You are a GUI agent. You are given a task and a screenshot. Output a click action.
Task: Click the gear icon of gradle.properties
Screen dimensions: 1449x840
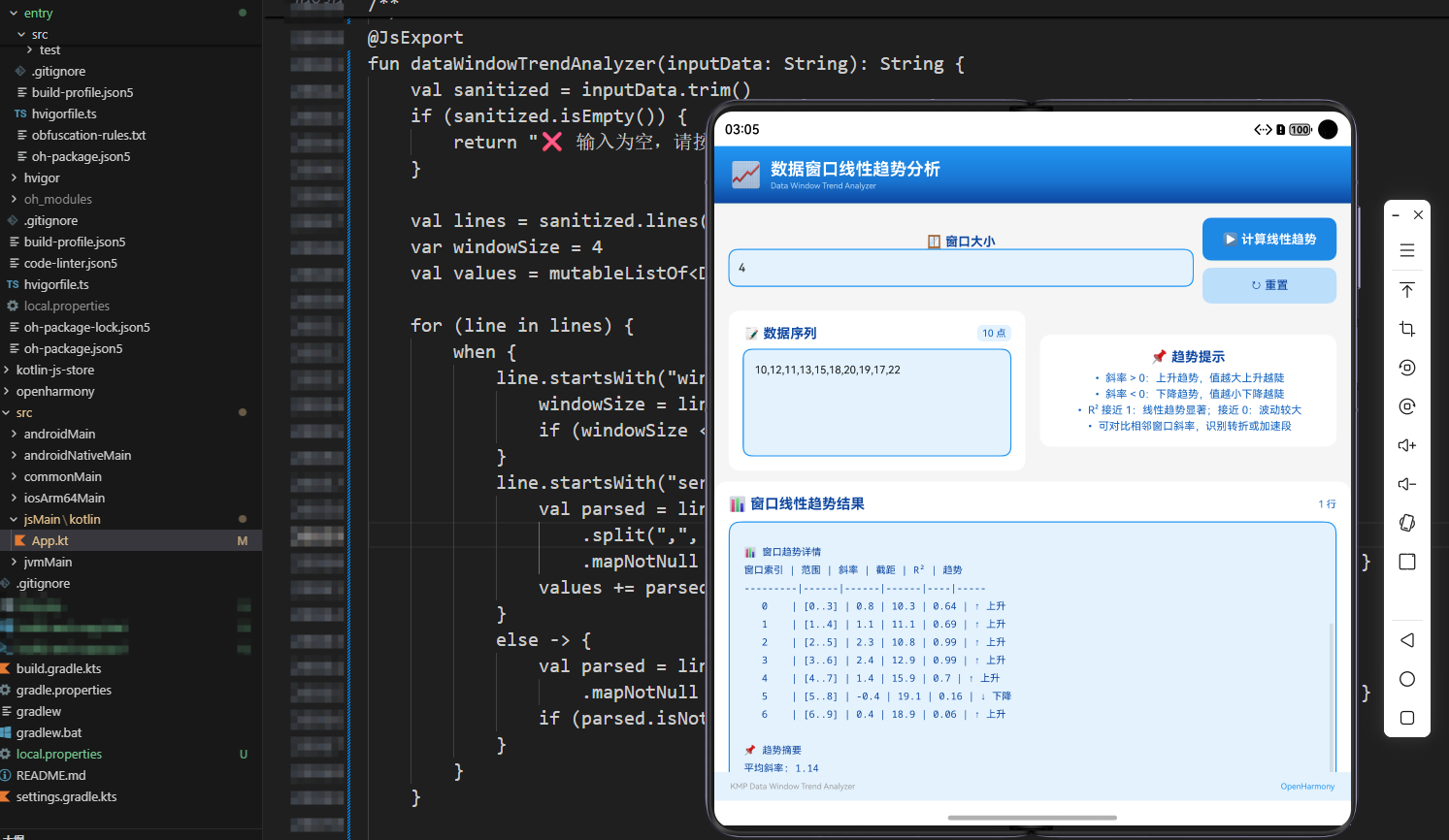[5, 690]
